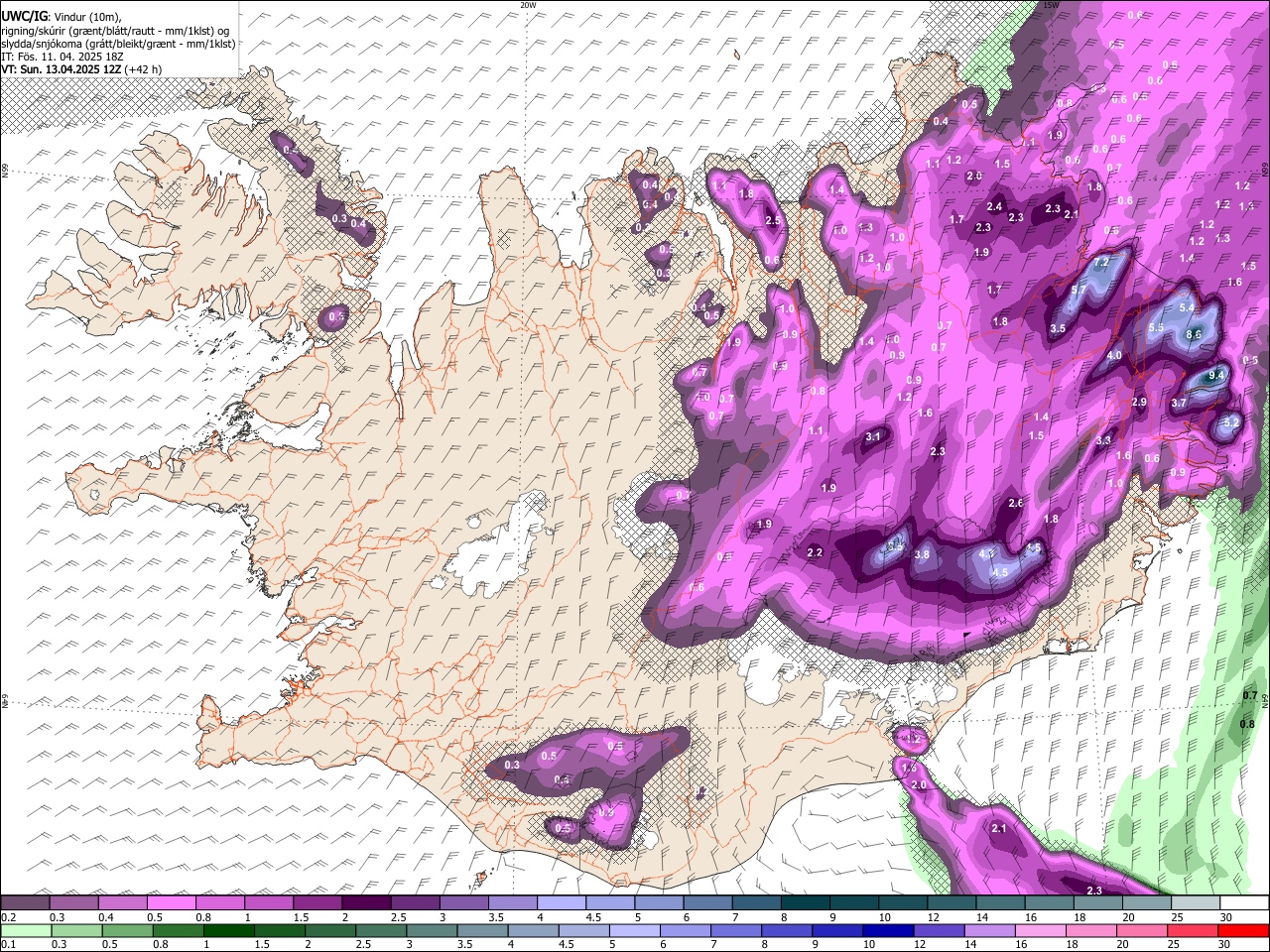
Task: Click the periwinkle swatch between 6 and 7, lower legend row
Action: click(x=685, y=931)
